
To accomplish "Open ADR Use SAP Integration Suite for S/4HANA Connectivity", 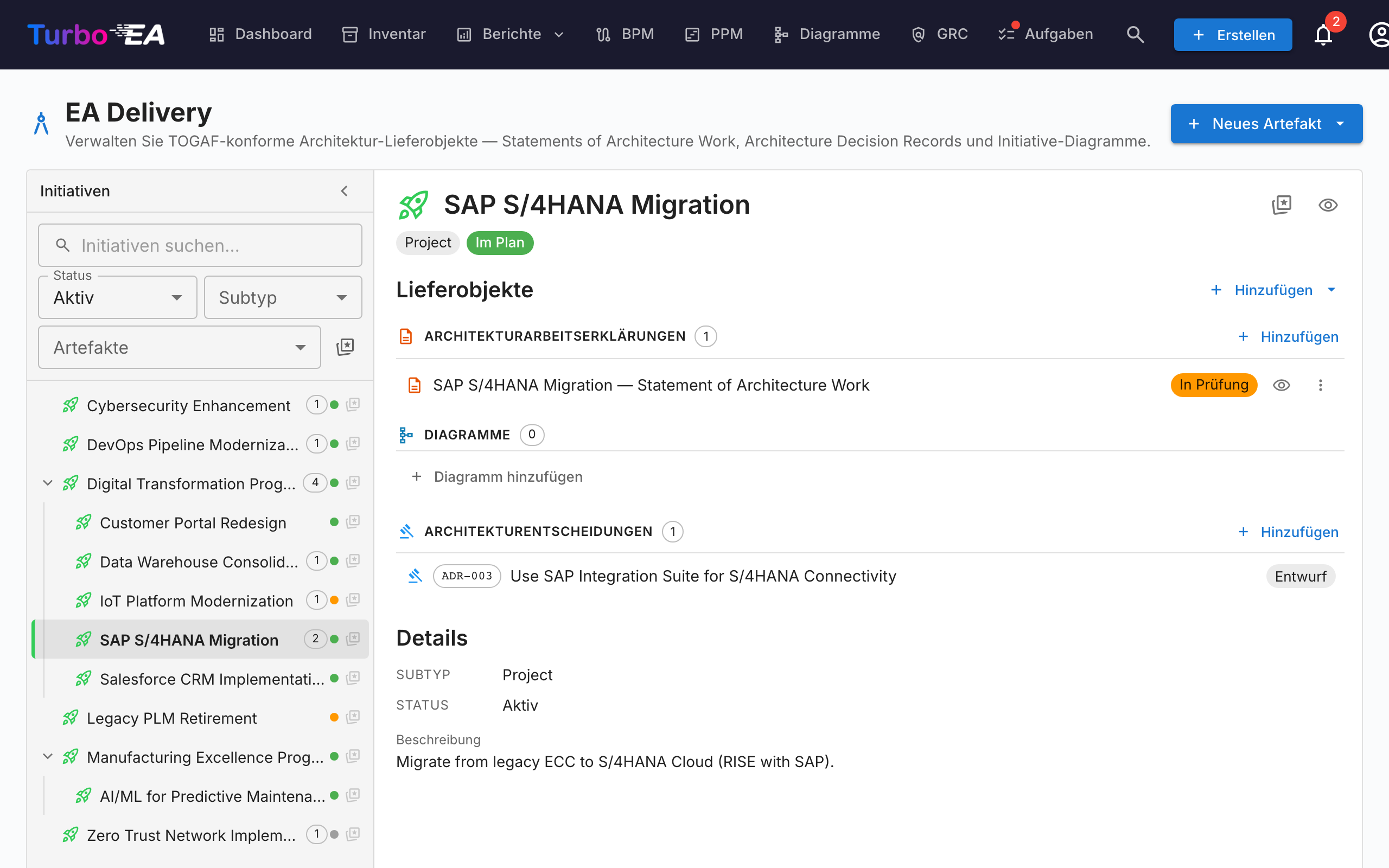I will point(703,576).
